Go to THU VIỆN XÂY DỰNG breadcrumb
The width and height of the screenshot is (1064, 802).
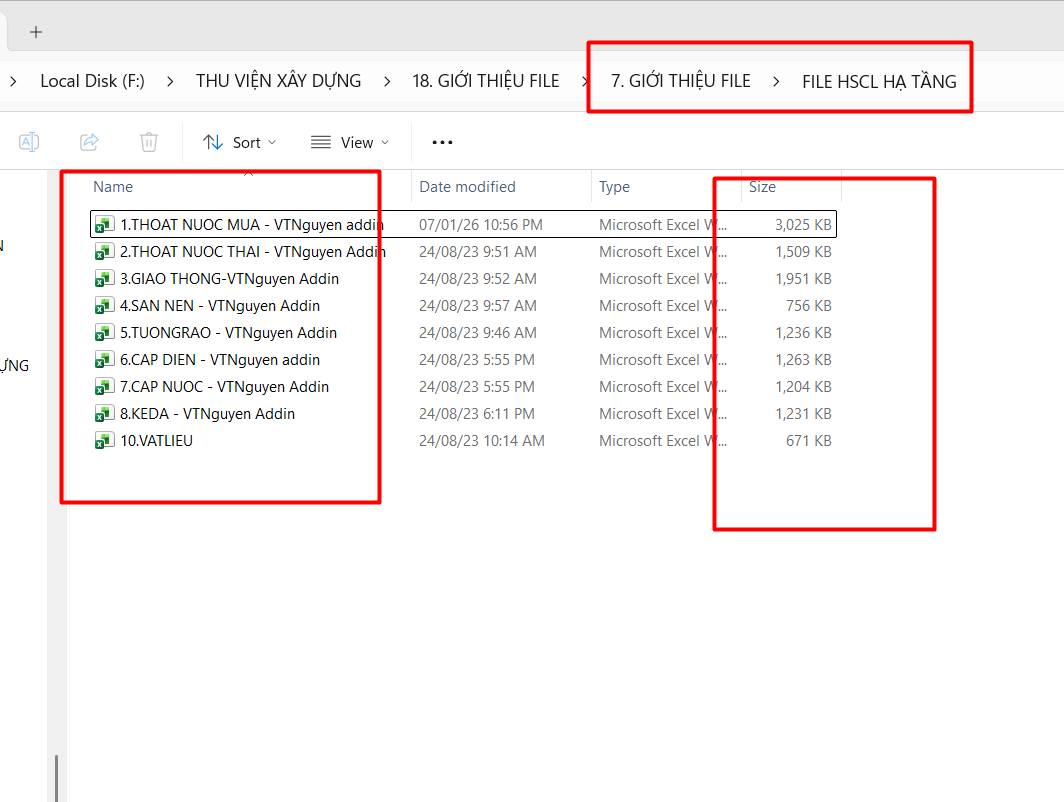278,81
